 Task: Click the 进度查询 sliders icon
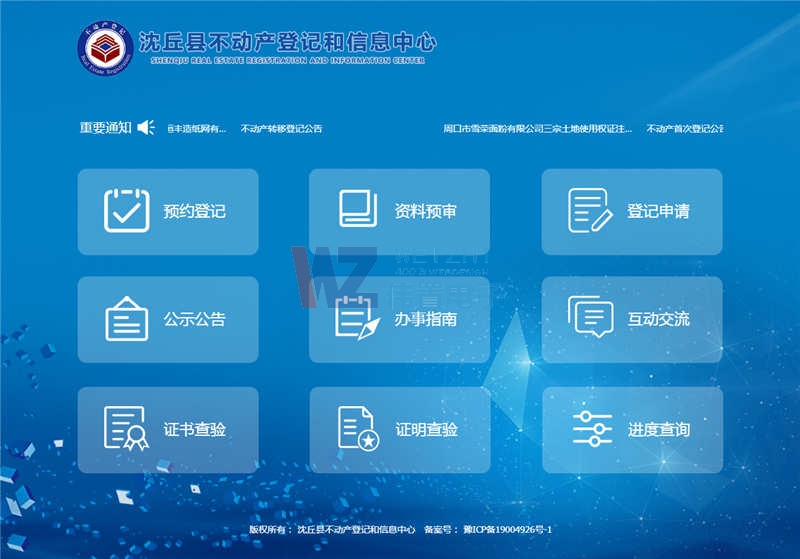coord(592,429)
